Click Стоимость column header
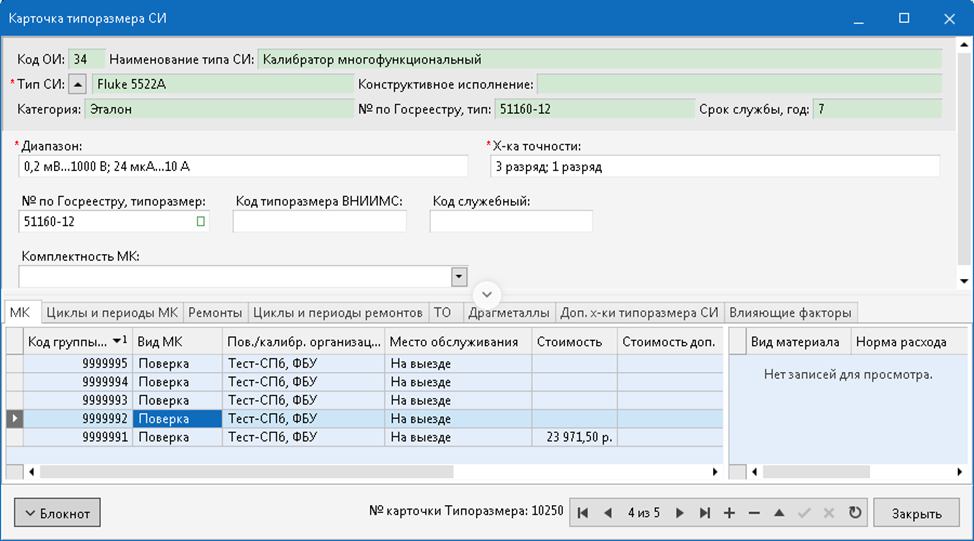974x541 pixels. coord(574,342)
